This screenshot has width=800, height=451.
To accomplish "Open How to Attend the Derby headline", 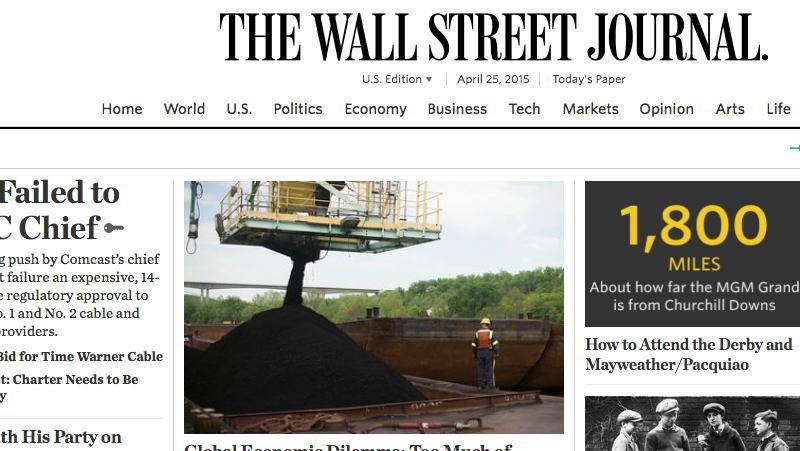I will pos(689,355).
